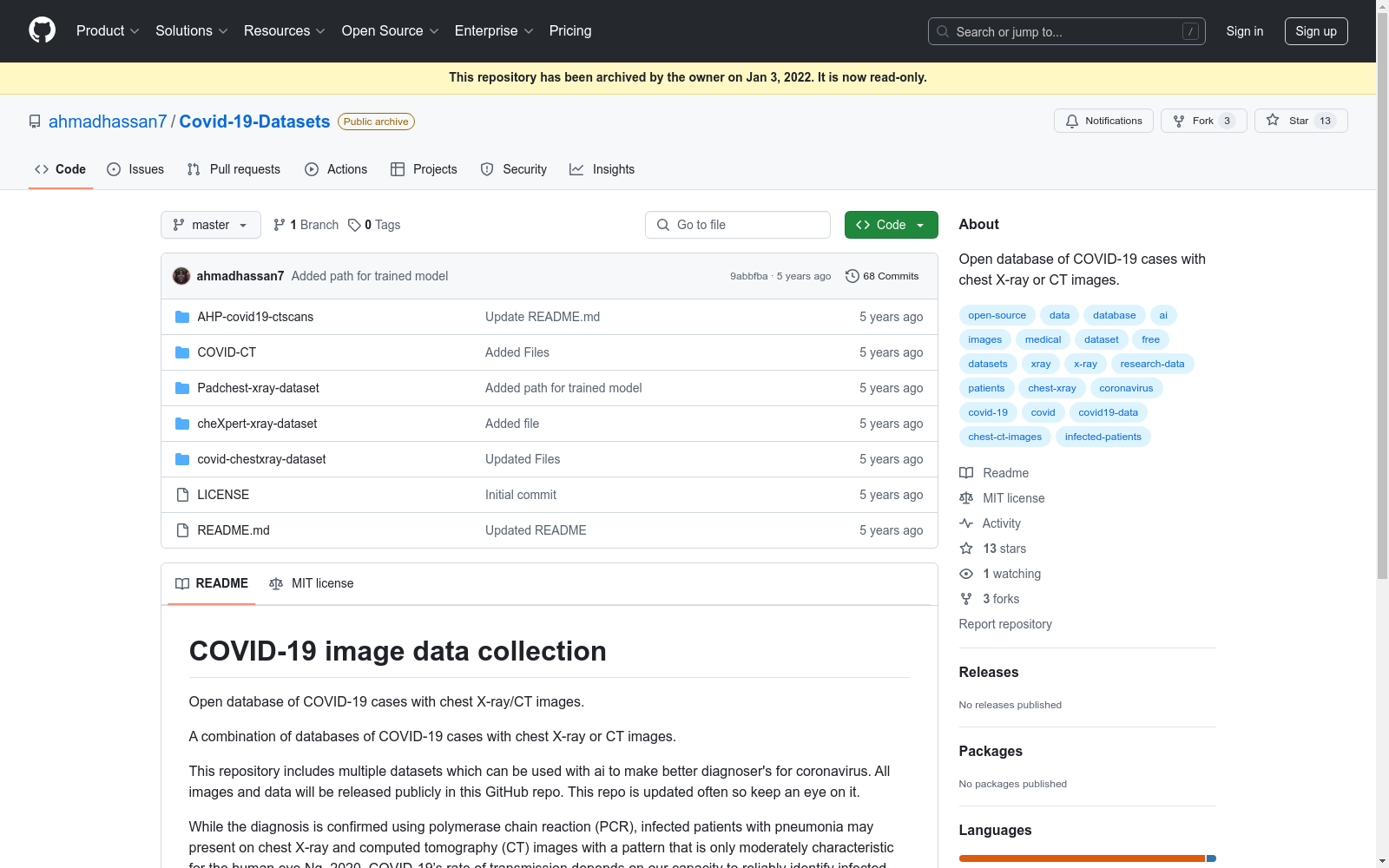Screen dimensions: 1389x868
Task: Open the master branch dropdown
Action: pos(211,225)
